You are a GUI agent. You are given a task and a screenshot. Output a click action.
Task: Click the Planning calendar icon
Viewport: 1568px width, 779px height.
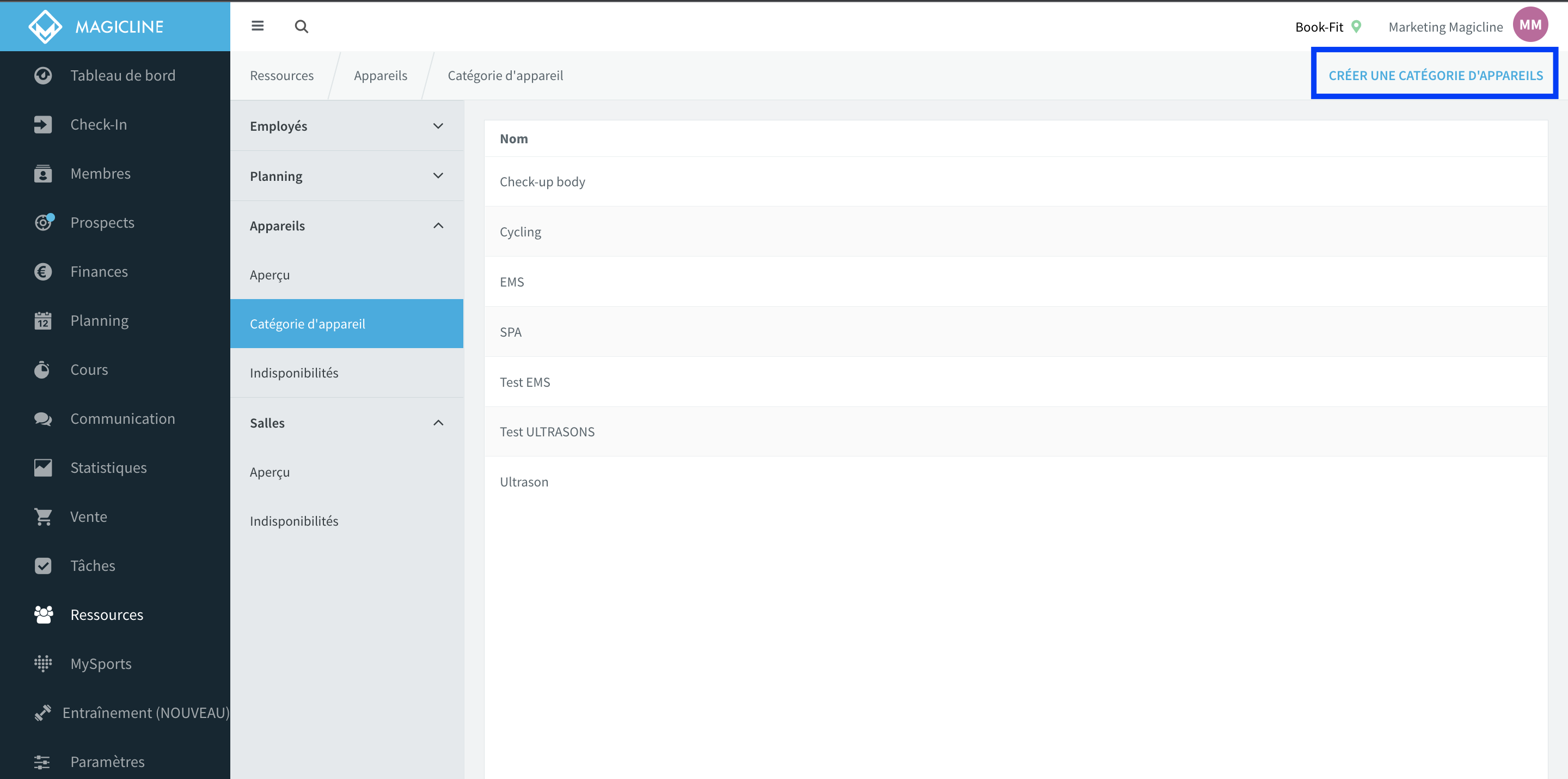point(42,320)
